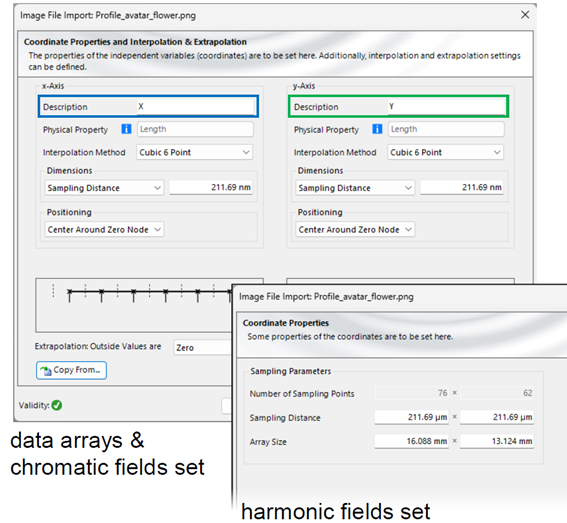Click x-Axis Physical Property Length field

pyautogui.click(x=195, y=129)
